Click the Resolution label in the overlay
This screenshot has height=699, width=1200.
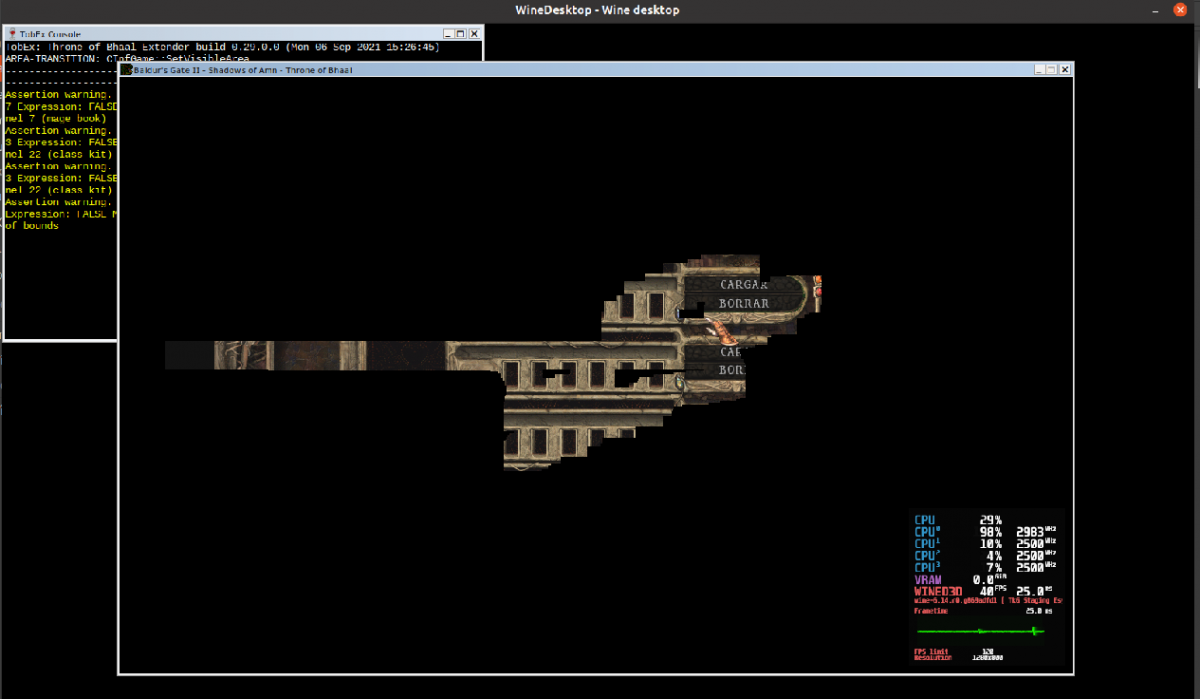[934, 658]
